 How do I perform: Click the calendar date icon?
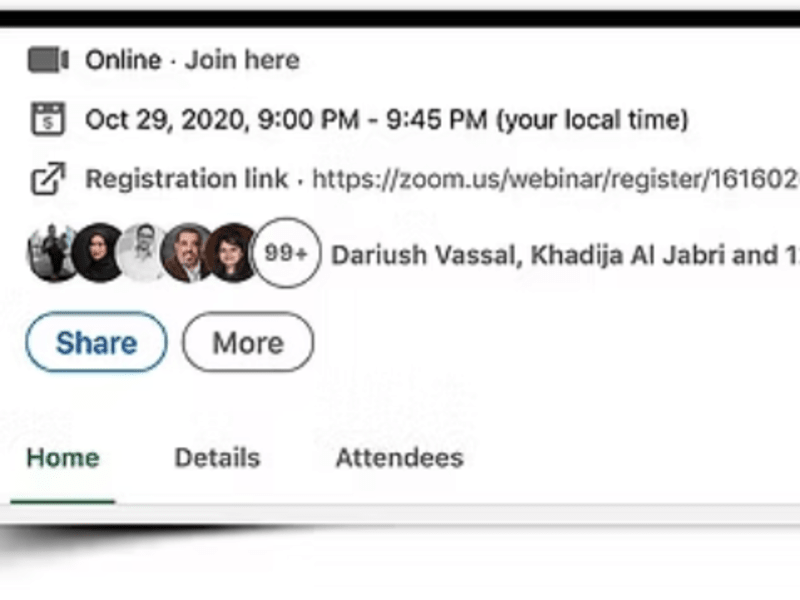click(48, 119)
